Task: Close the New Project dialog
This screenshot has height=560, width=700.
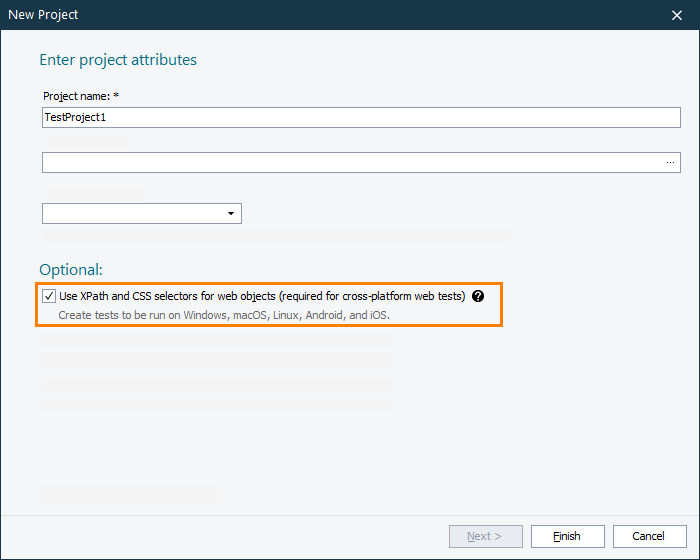Action: pos(677,15)
